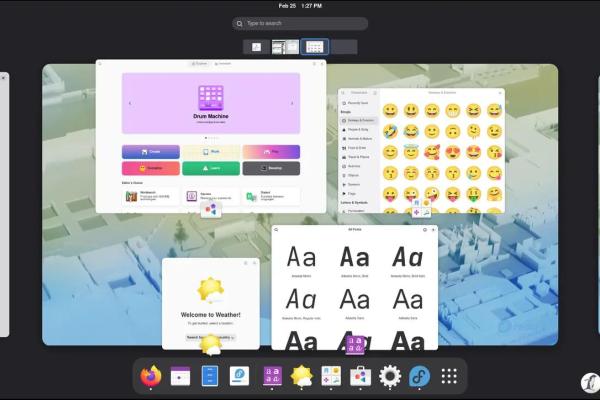Activate the Software window with Drum Machine banner
Screen dimensions: 600x400
211,136
